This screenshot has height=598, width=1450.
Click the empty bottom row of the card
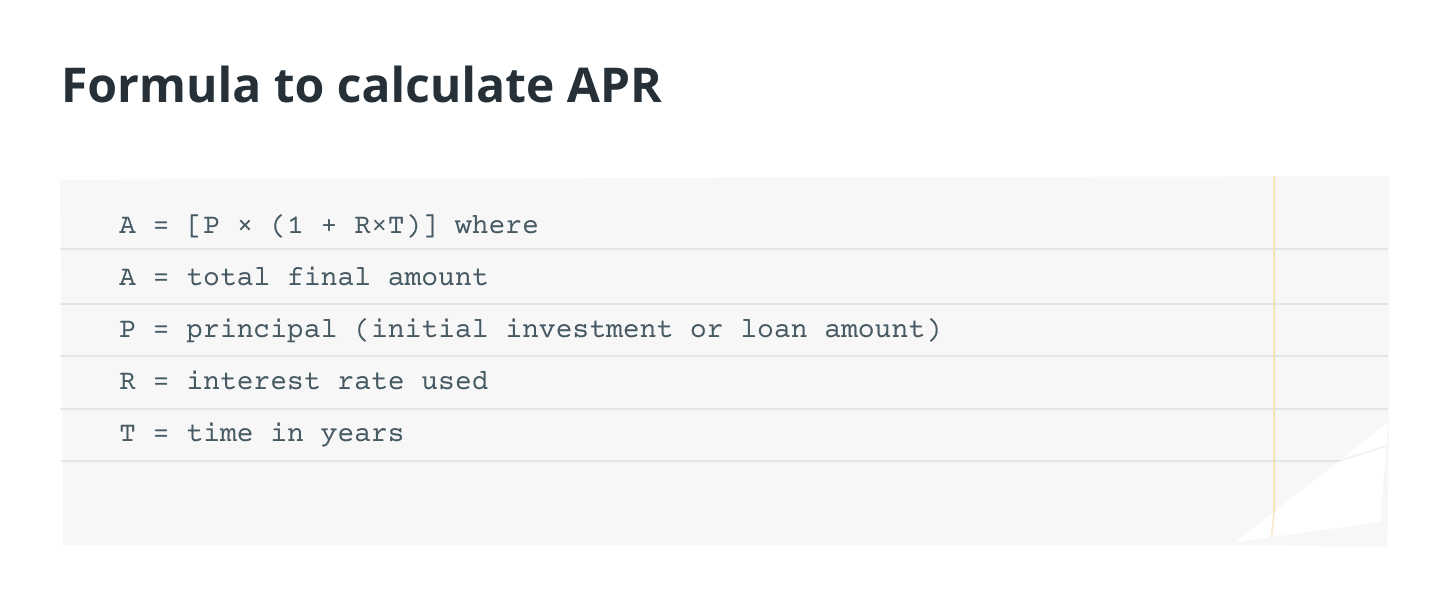[x=600, y=502]
